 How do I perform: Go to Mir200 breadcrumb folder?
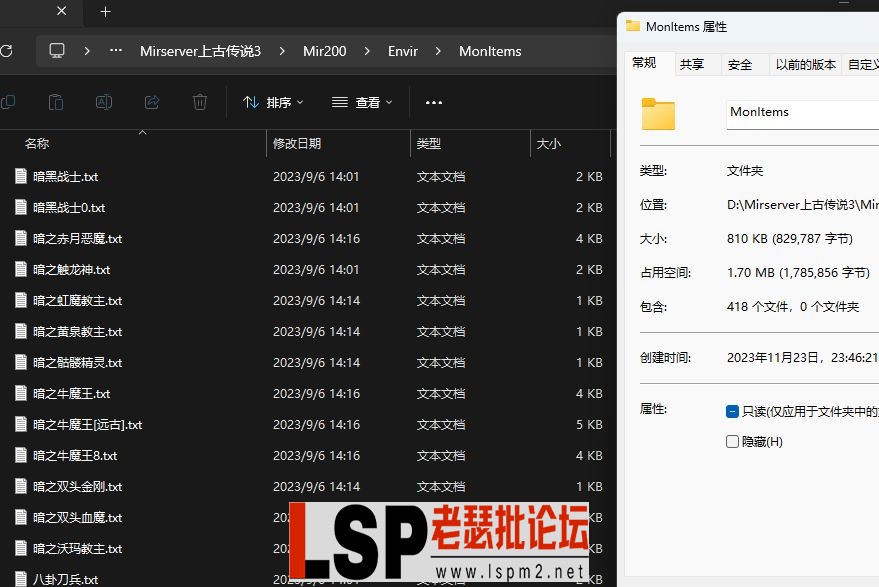click(325, 51)
